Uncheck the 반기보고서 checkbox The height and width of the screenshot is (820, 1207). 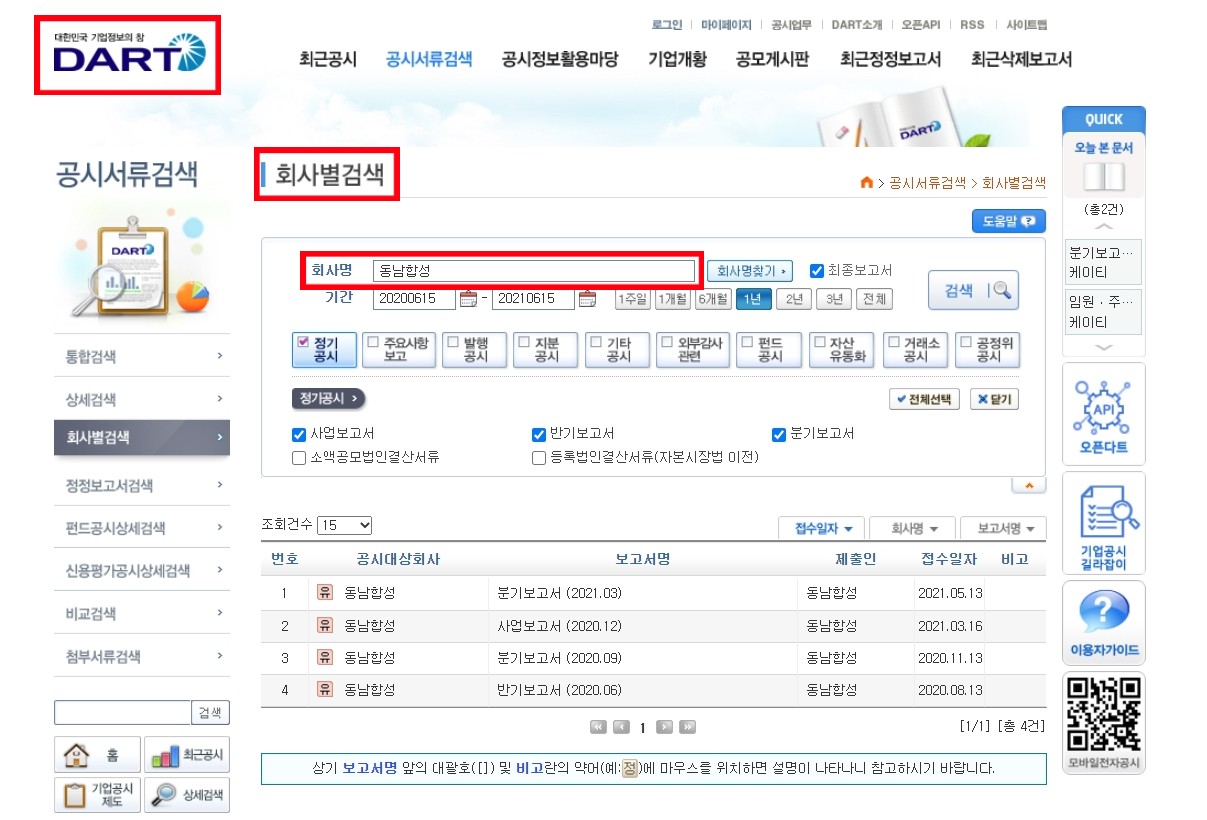point(538,435)
